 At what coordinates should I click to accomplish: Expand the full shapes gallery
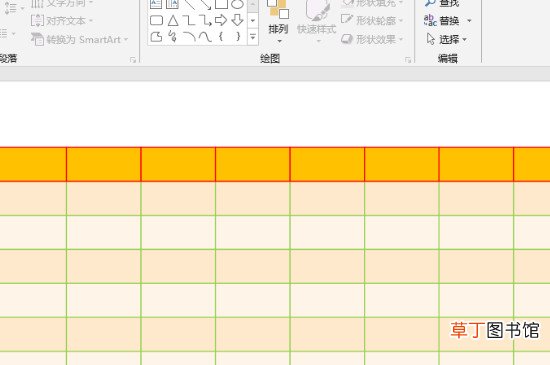(253, 36)
